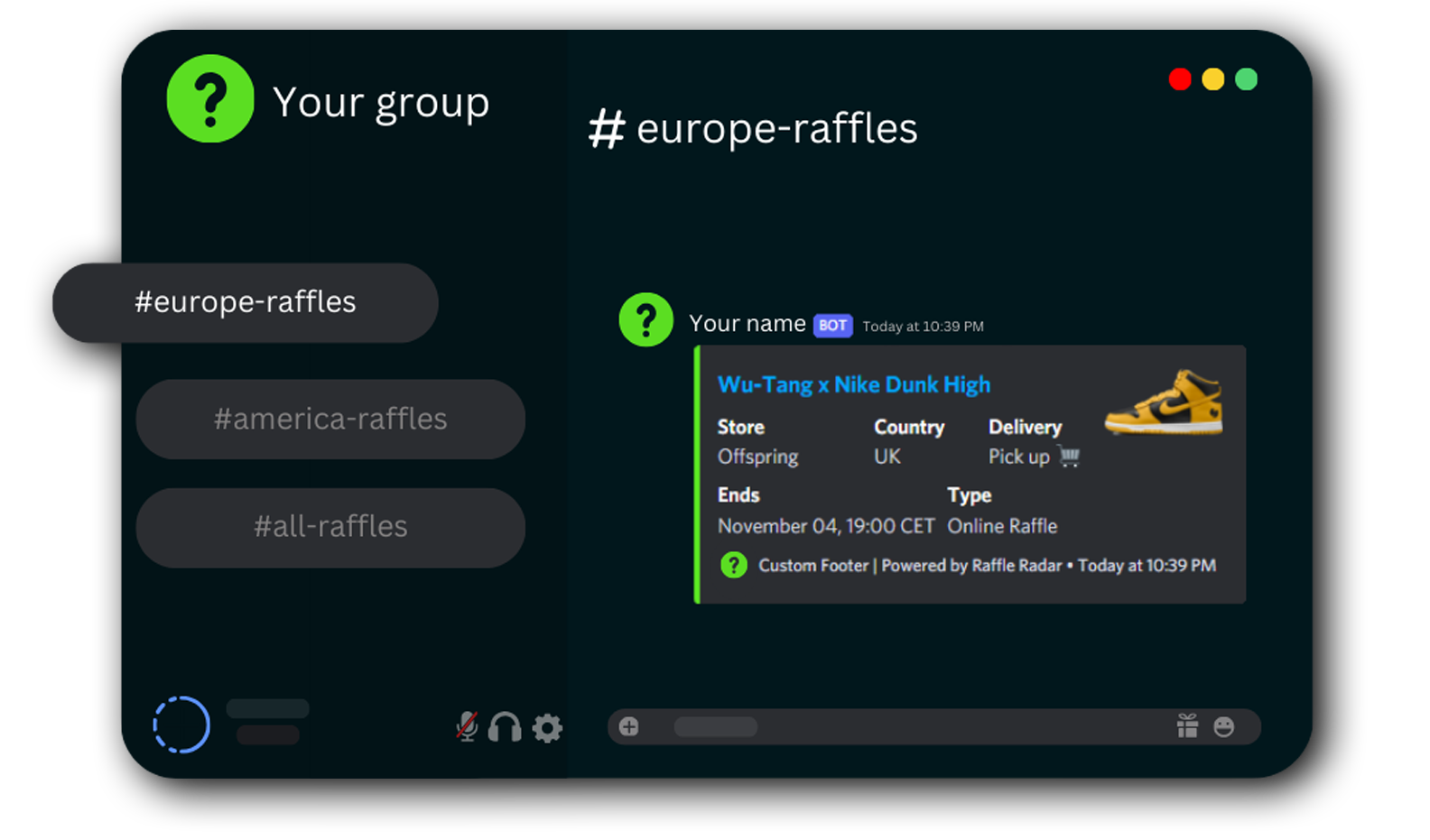1430x840 pixels.
Task: Select the #europe-raffles channel
Action: click(x=246, y=302)
